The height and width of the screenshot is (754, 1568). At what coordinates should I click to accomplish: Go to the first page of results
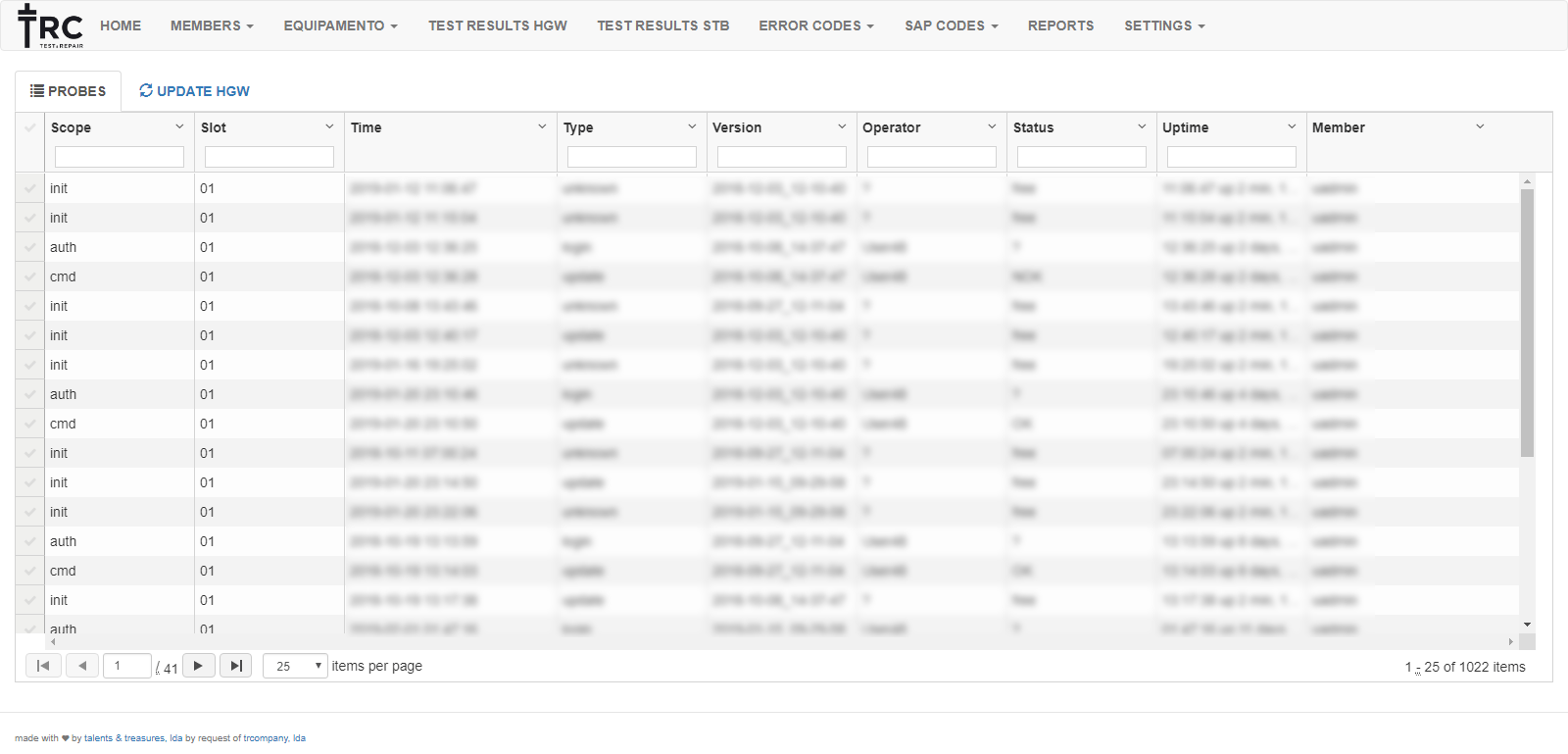[x=43, y=666]
